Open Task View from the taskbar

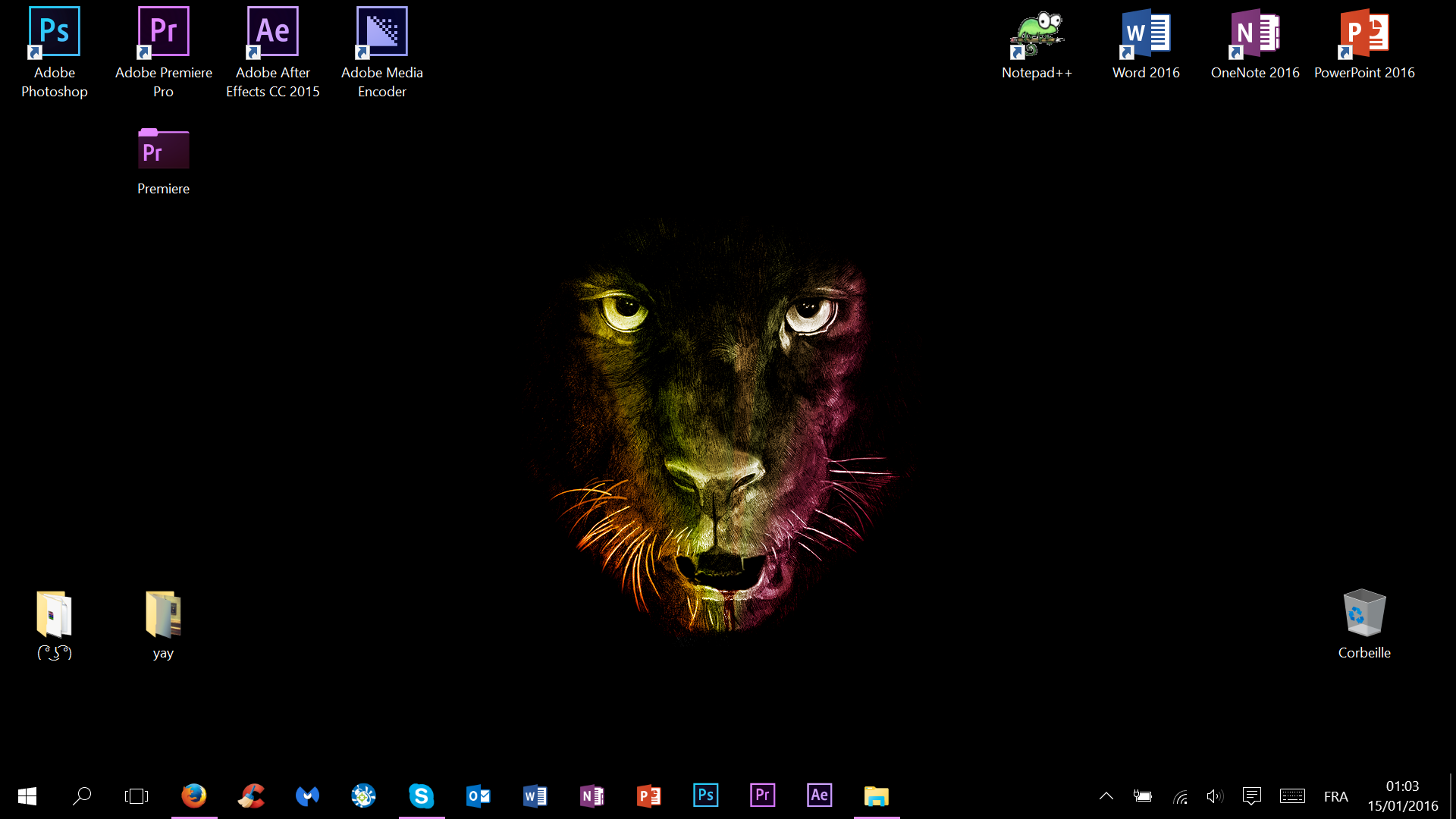136,796
